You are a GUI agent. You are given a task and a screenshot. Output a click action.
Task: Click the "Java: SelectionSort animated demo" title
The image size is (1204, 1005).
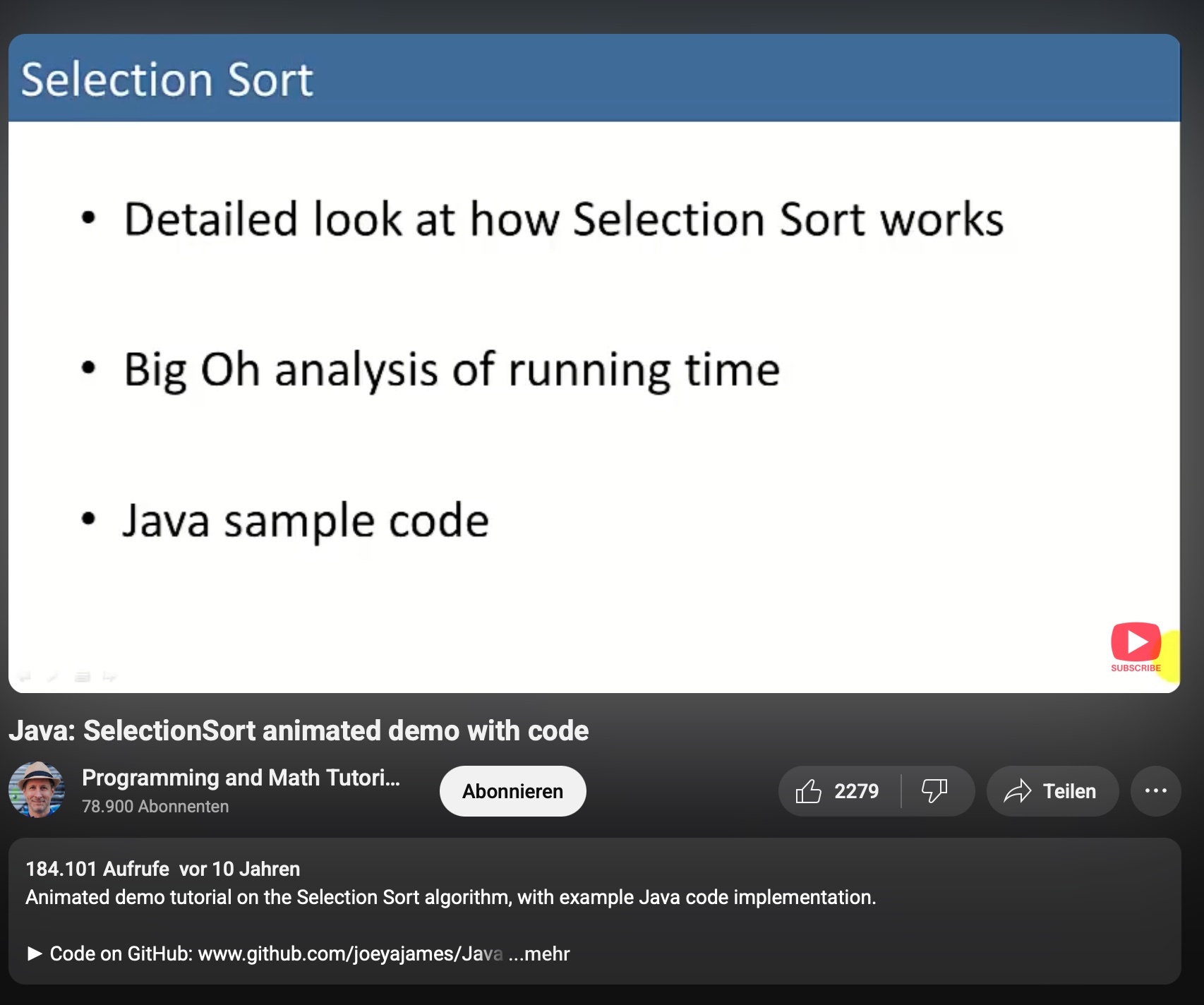click(299, 730)
